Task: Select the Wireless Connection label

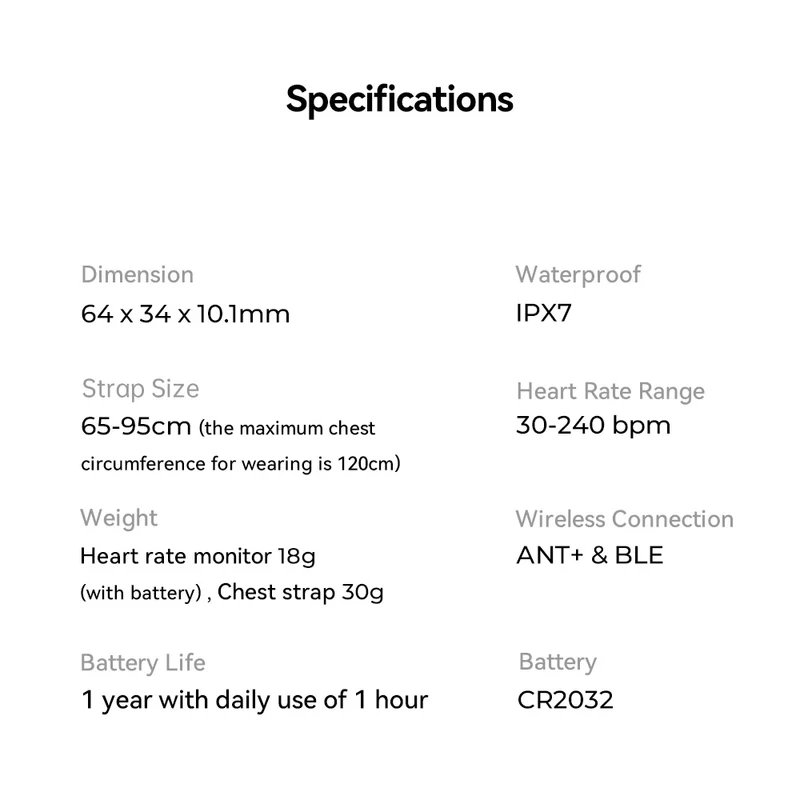Action: pos(624,519)
